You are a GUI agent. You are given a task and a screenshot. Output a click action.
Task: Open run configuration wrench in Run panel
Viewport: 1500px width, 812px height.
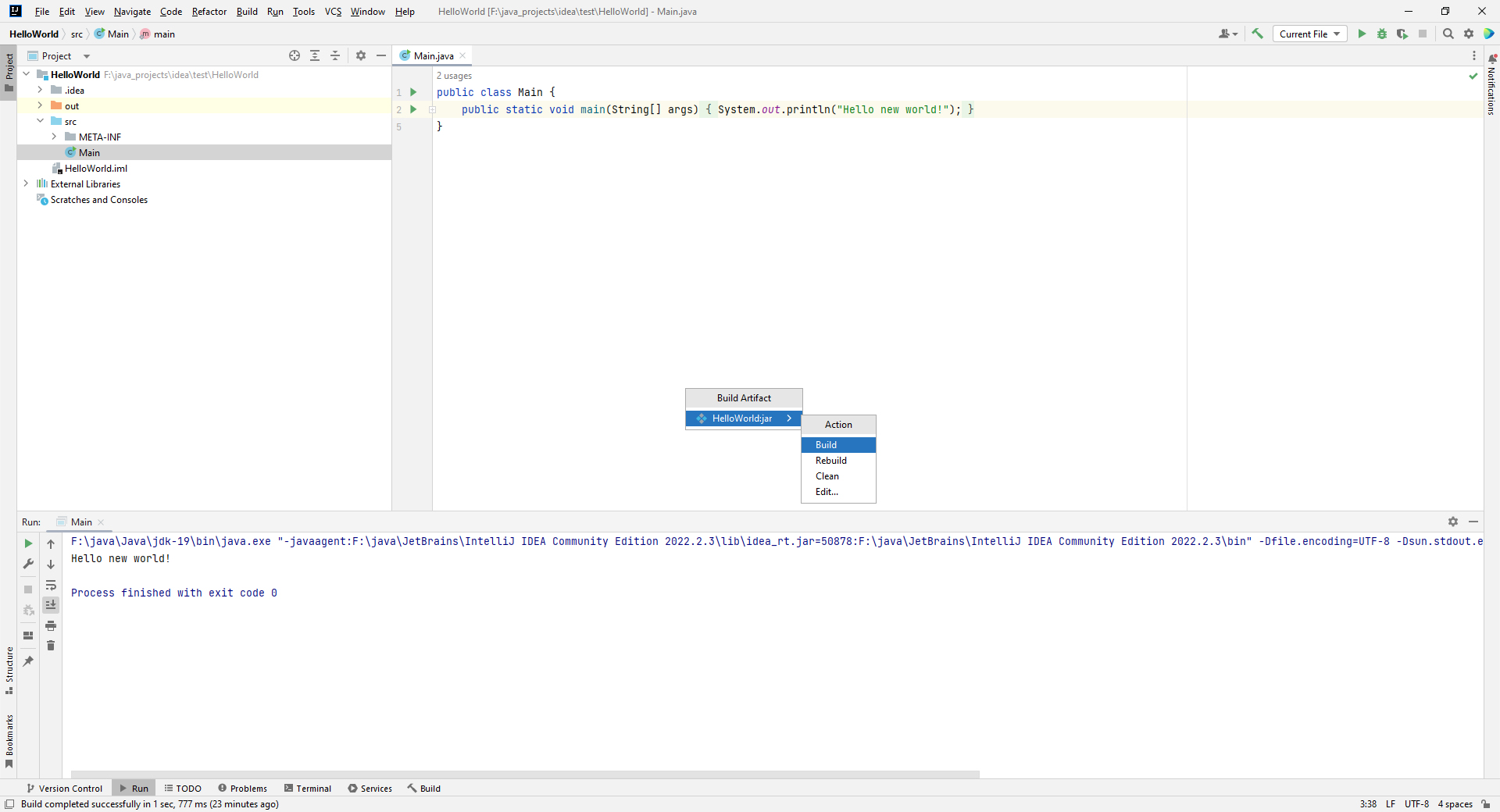[28, 564]
